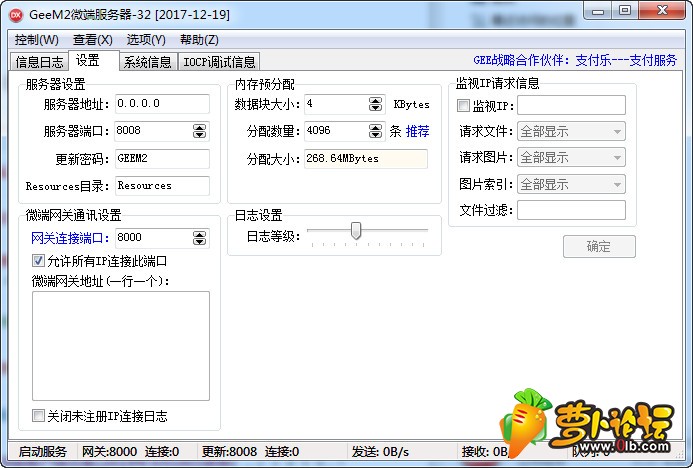Image resolution: width=693 pixels, height=468 pixels.
Task: Adjust the 日志等级 slider handle
Action: [x=356, y=231]
